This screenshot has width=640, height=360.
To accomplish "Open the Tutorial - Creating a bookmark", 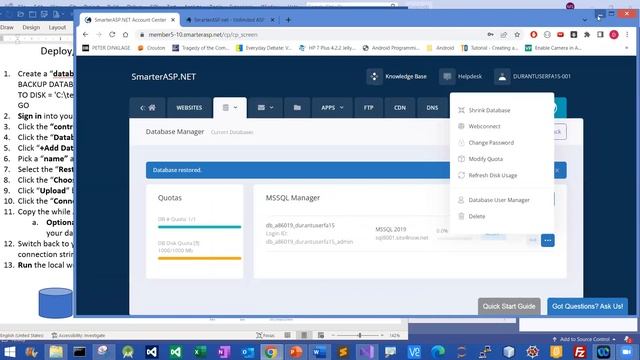I will pos(490,48).
